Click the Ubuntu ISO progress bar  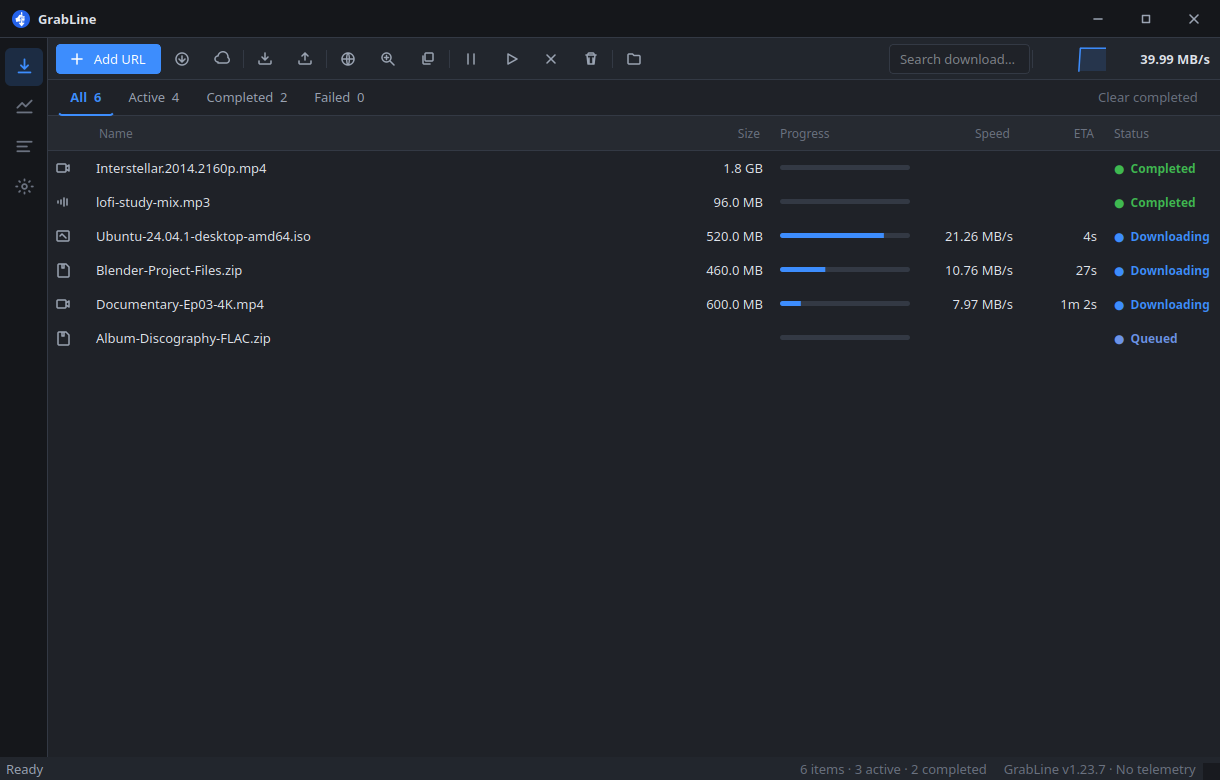pos(845,236)
